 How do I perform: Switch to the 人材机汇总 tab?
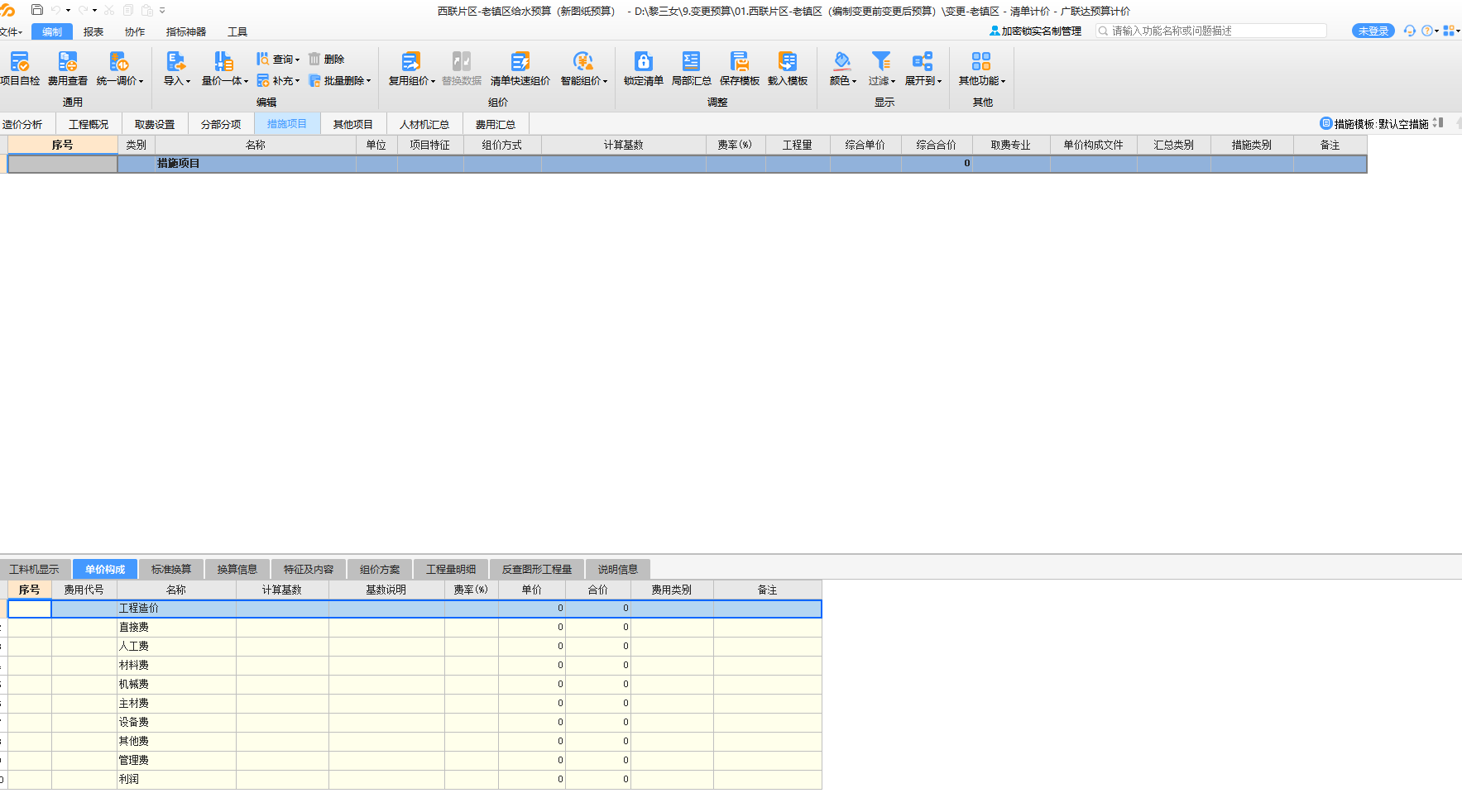coord(424,124)
